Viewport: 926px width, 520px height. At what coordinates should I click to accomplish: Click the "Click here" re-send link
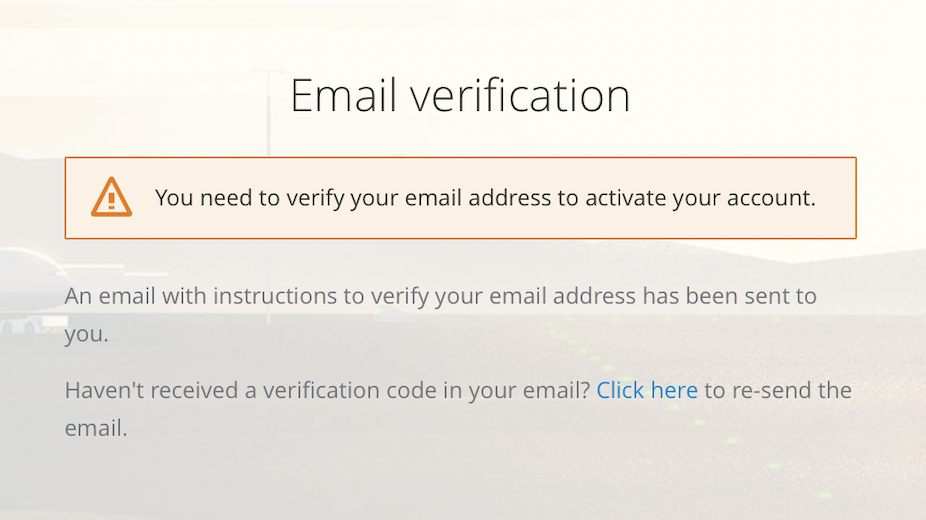click(647, 390)
